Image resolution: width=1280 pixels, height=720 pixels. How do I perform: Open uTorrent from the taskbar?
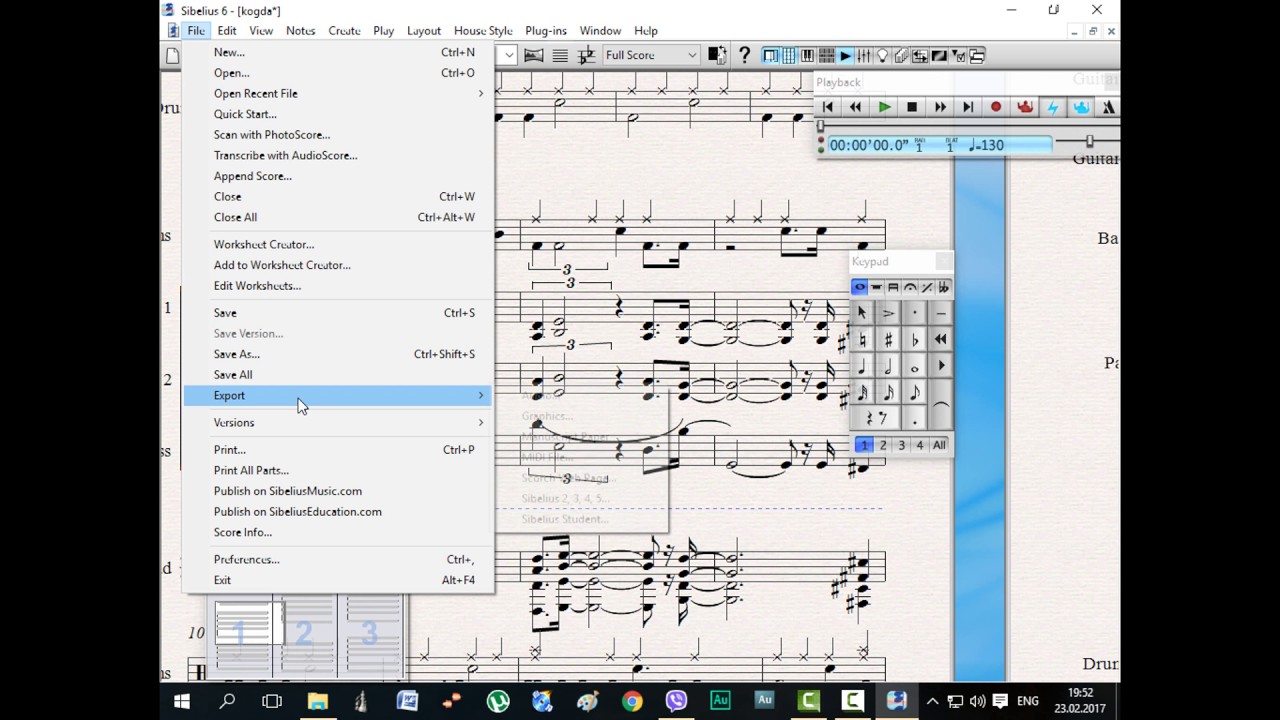(497, 701)
